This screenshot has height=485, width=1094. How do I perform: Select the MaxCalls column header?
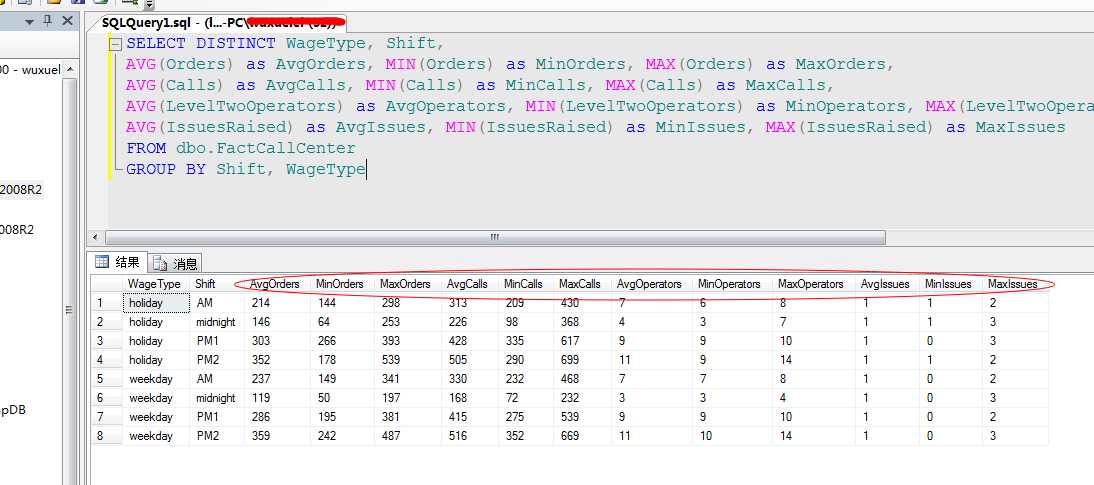click(580, 284)
